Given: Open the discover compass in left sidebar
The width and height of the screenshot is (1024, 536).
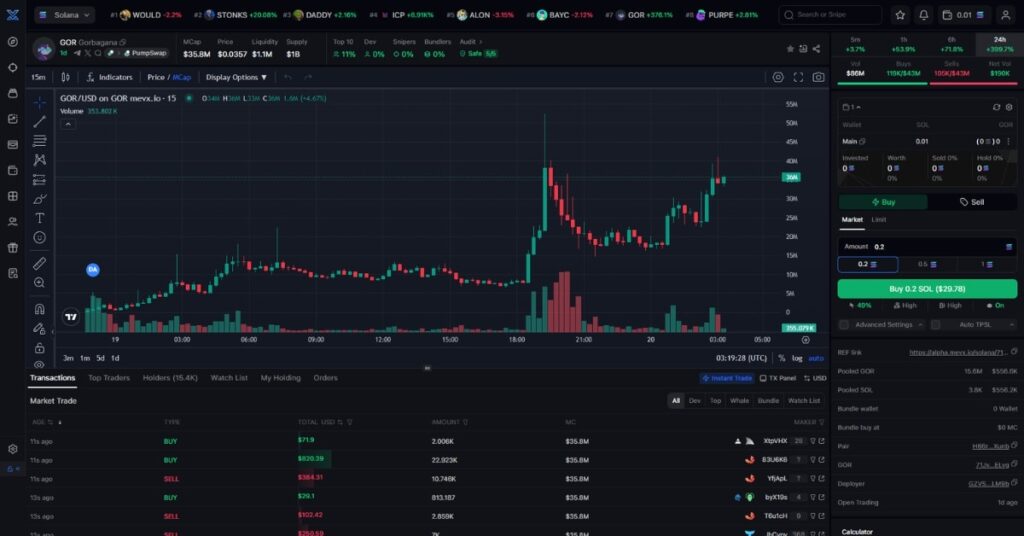Looking at the screenshot, I should [x=12, y=42].
